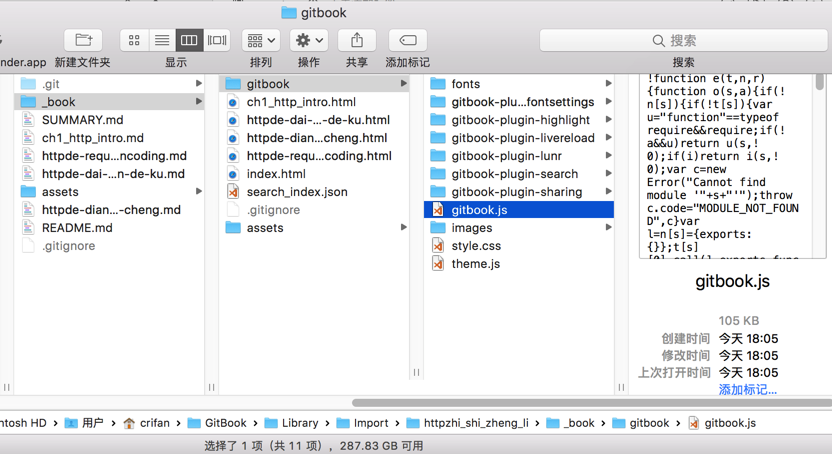Click the Add Tags link (添加标记...)
This screenshot has height=454, width=832.
click(x=748, y=390)
